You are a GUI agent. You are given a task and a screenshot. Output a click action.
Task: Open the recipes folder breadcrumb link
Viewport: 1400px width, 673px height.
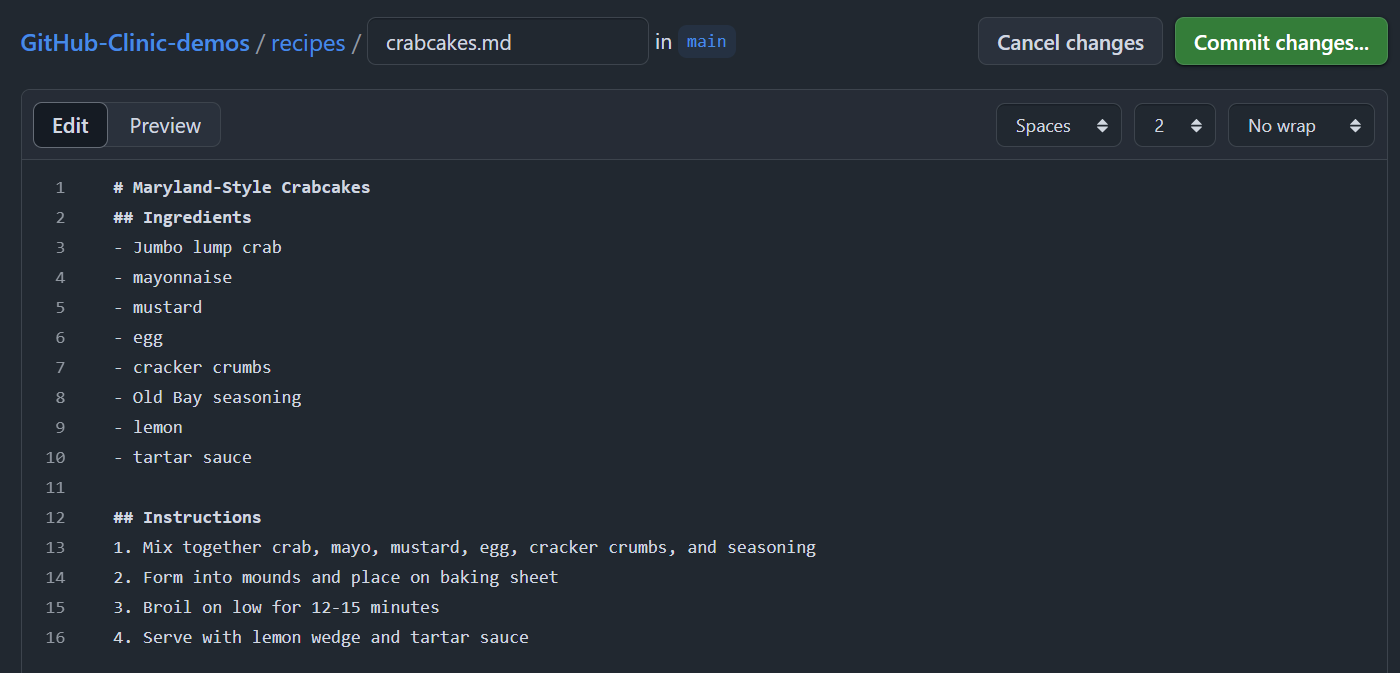click(x=308, y=43)
